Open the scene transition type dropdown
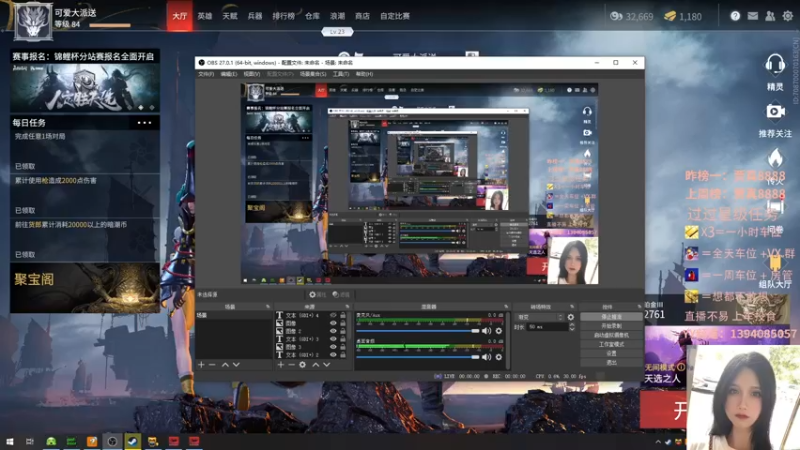800x450 pixels. tap(539, 317)
